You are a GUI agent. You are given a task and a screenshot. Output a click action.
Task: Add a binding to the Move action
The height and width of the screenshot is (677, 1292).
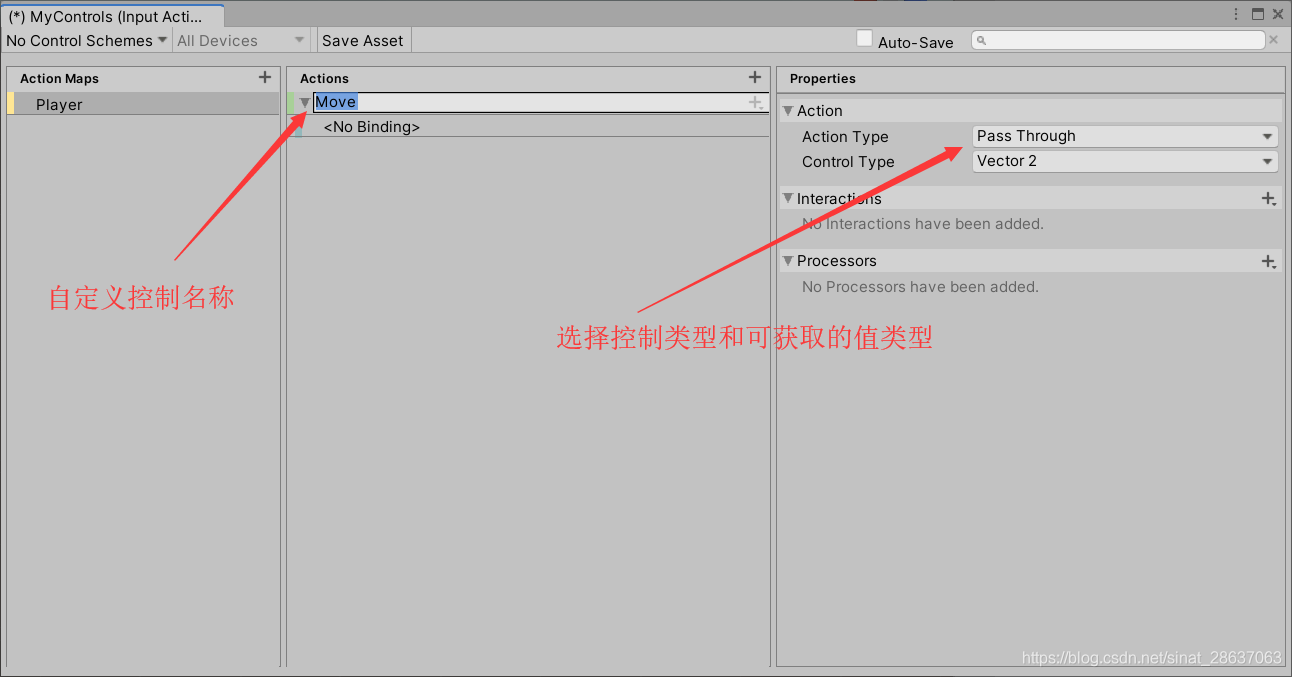pos(756,101)
